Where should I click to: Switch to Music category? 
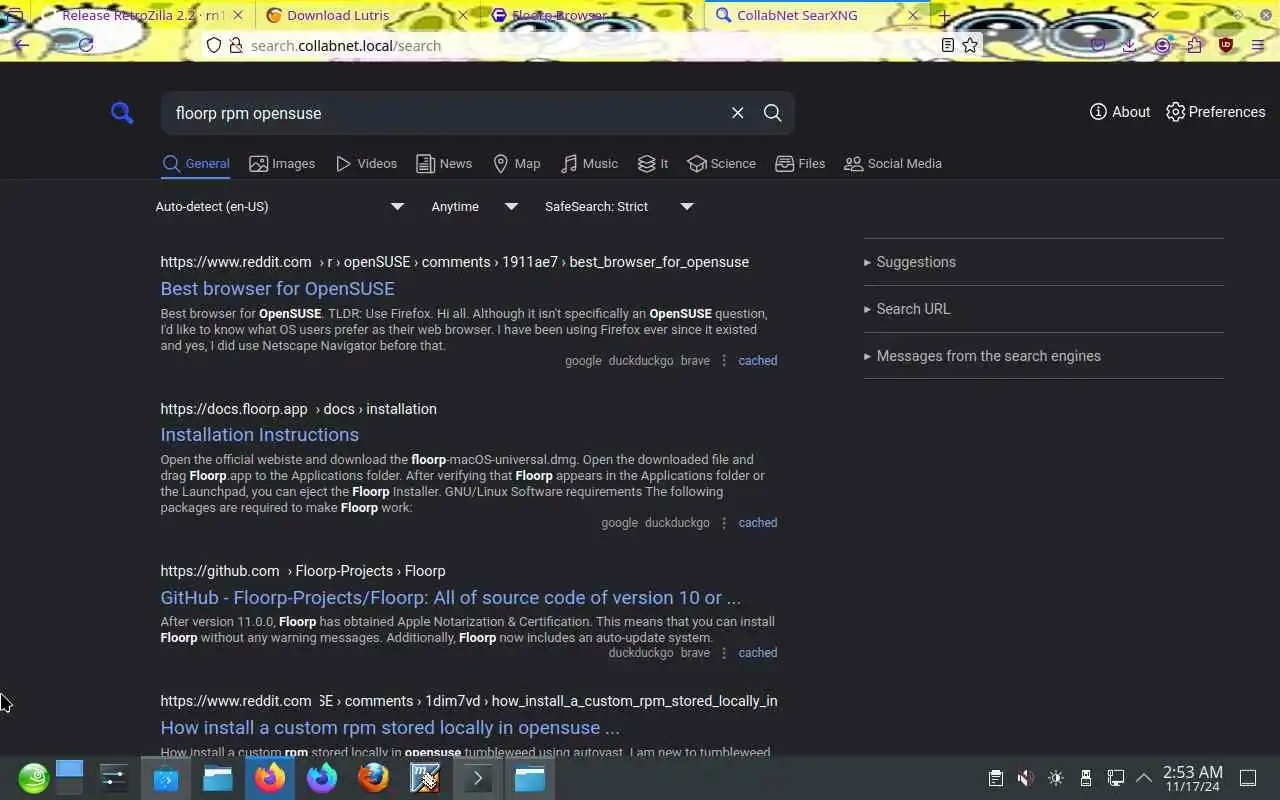[x=589, y=164]
